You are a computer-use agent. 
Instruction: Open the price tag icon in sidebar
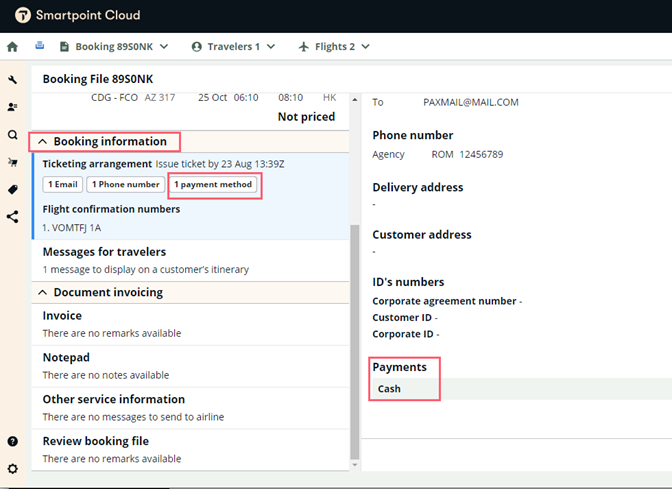pyautogui.click(x=12, y=189)
